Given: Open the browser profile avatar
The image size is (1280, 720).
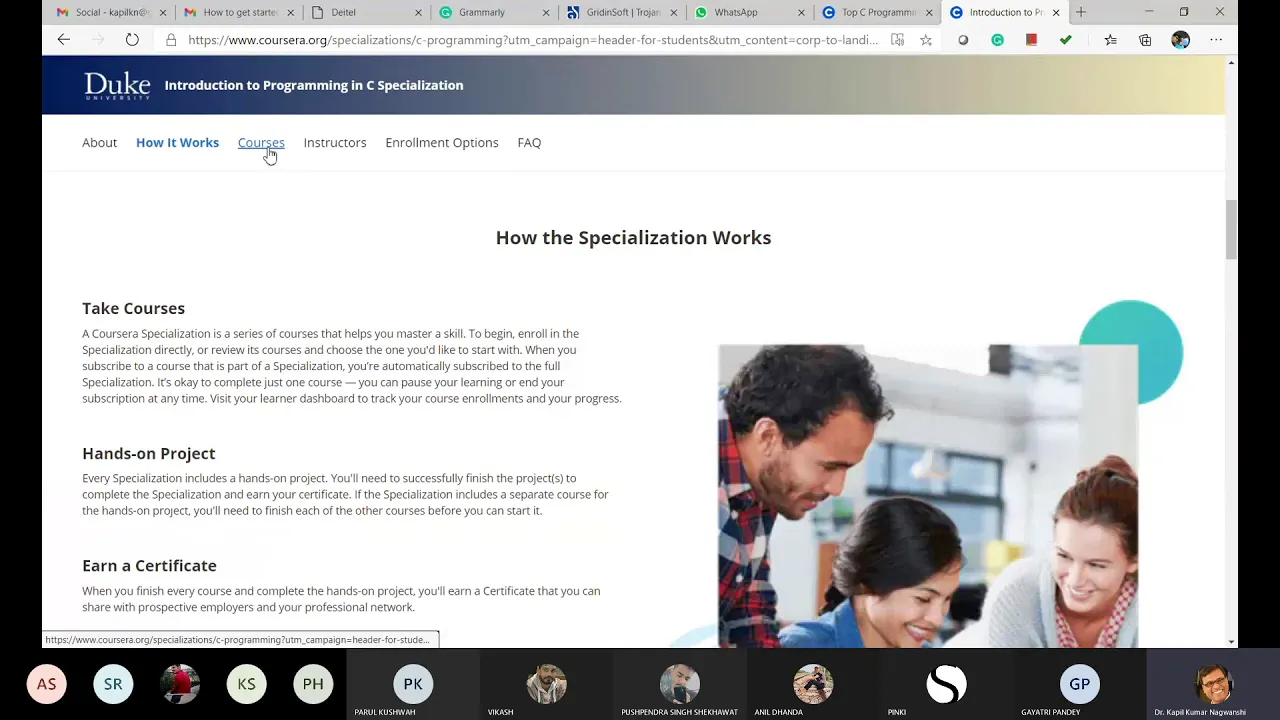Looking at the screenshot, I should point(1181,40).
